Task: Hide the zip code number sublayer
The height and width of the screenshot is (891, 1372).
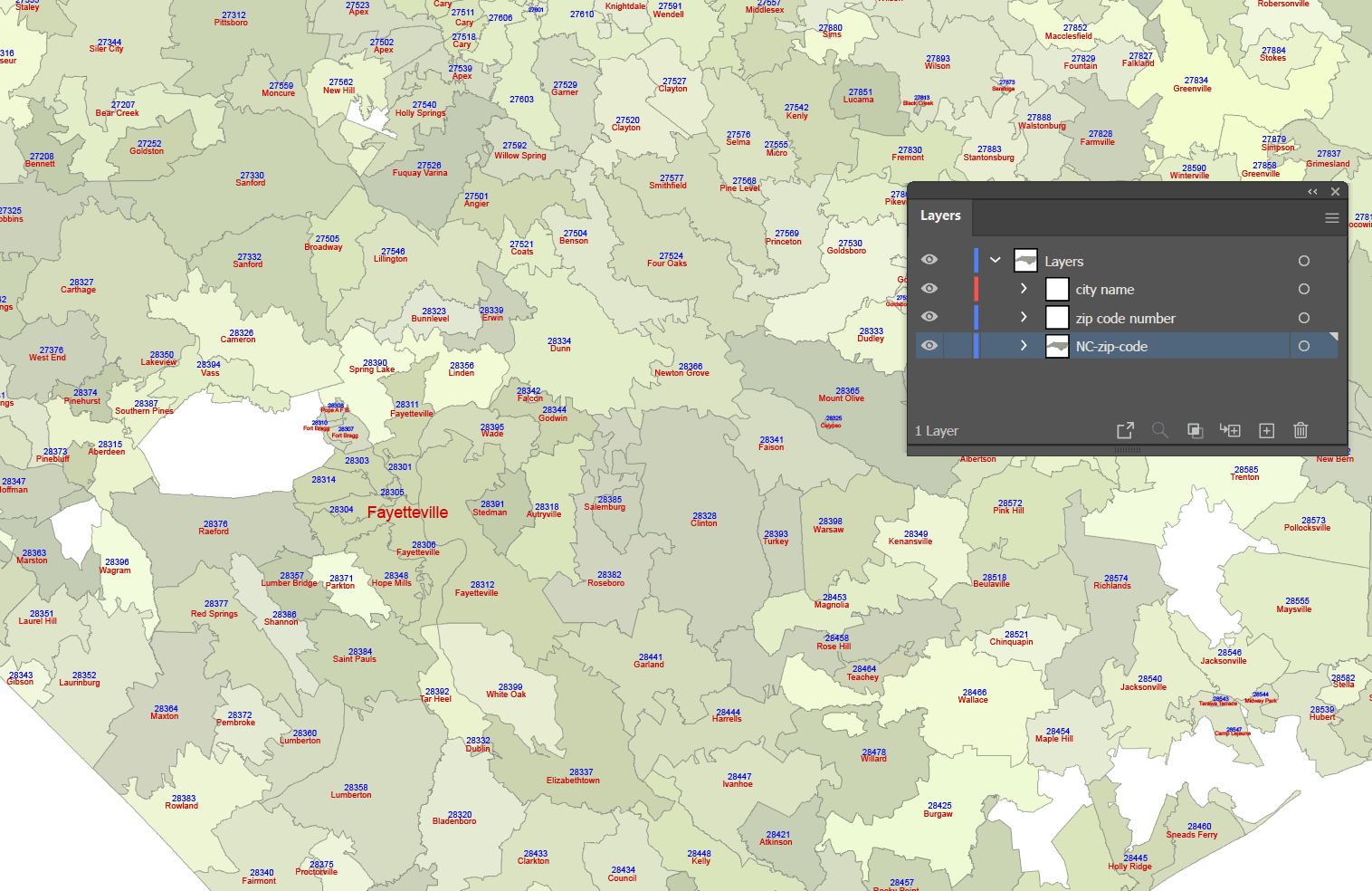Action: pos(929,317)
